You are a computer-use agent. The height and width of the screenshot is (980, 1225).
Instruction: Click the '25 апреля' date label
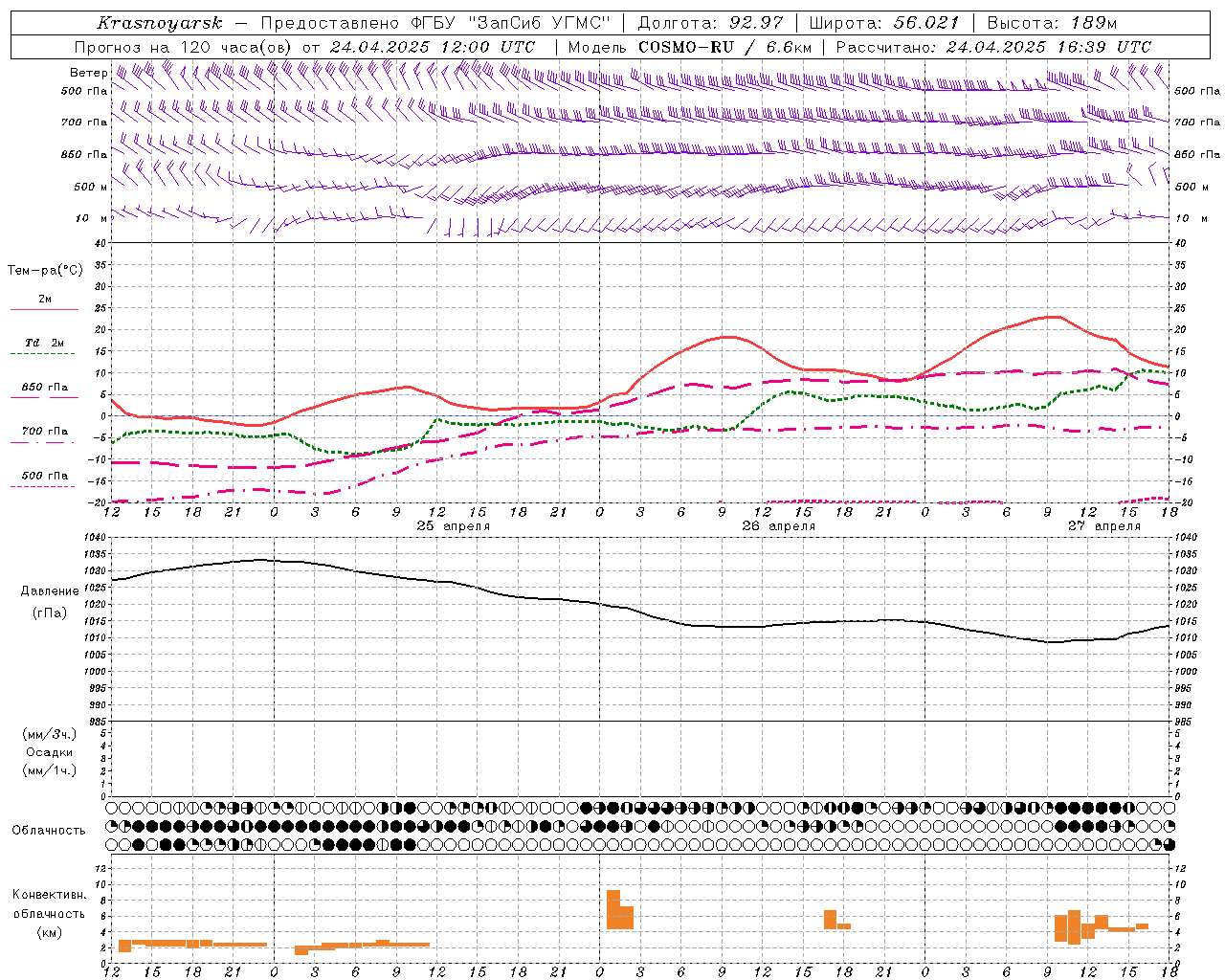pos(453,526)
